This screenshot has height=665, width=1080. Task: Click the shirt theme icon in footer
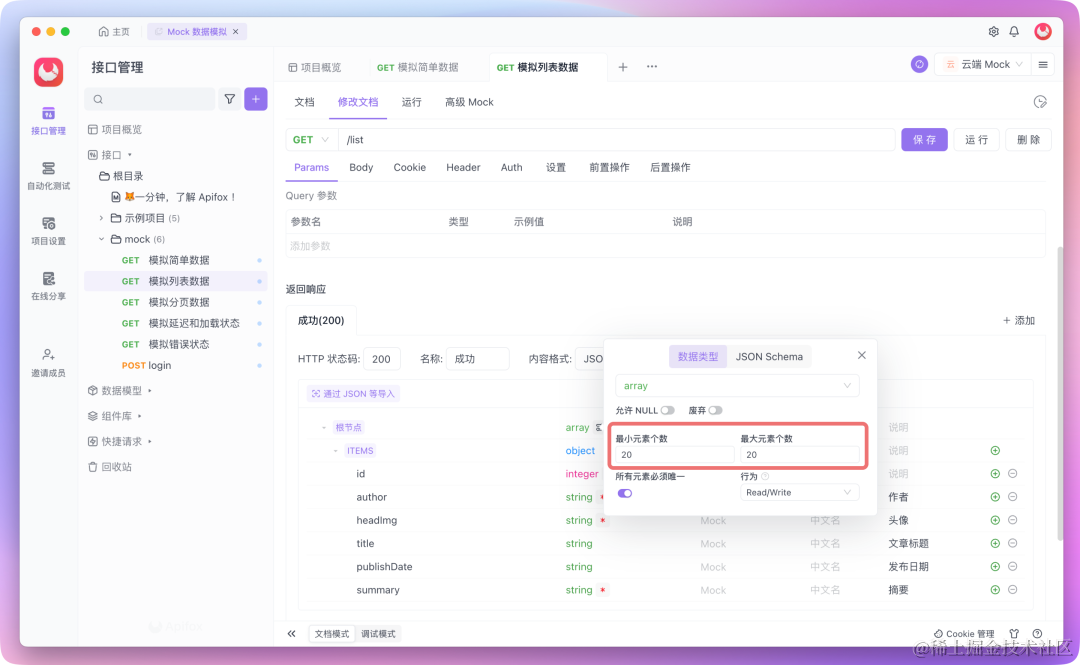click(x=1014, y=633)
